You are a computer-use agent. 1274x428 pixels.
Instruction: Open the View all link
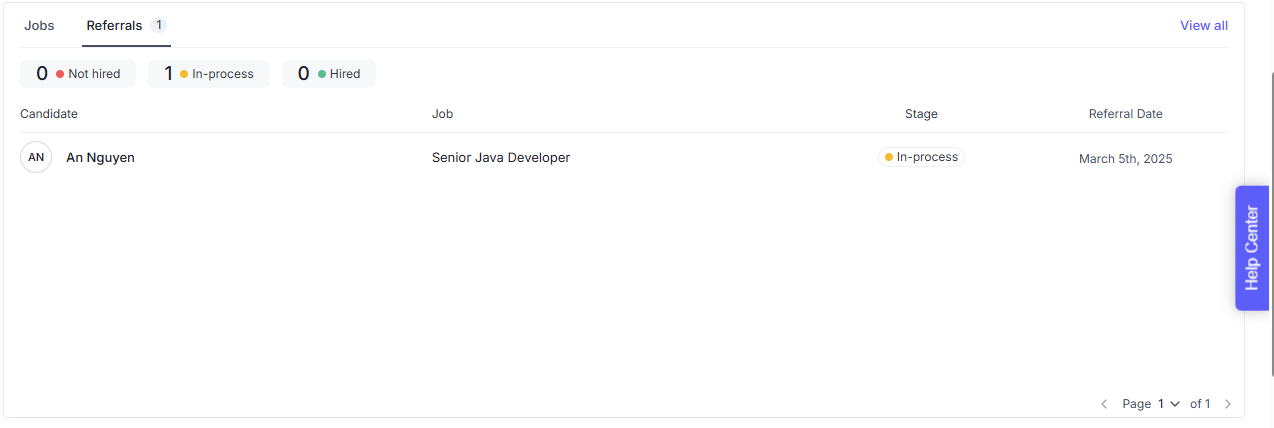pos(1204,26)
